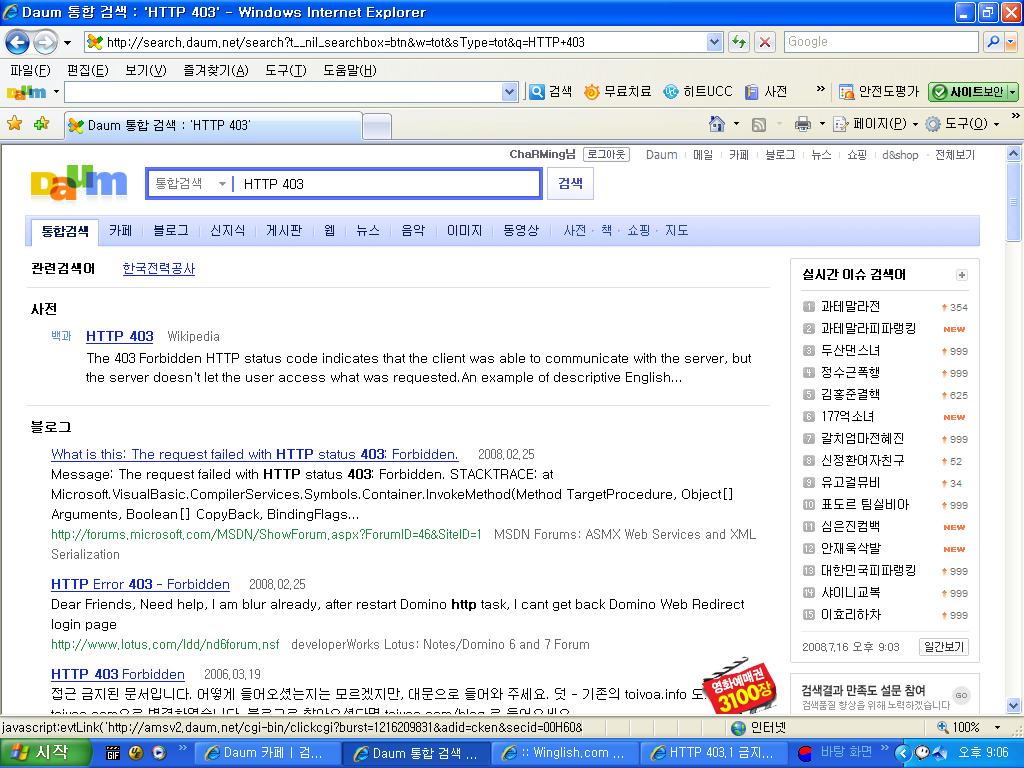Open the address bar dropdown arrow
This screenshot has width=1024, height=768.
click(714, 42)
